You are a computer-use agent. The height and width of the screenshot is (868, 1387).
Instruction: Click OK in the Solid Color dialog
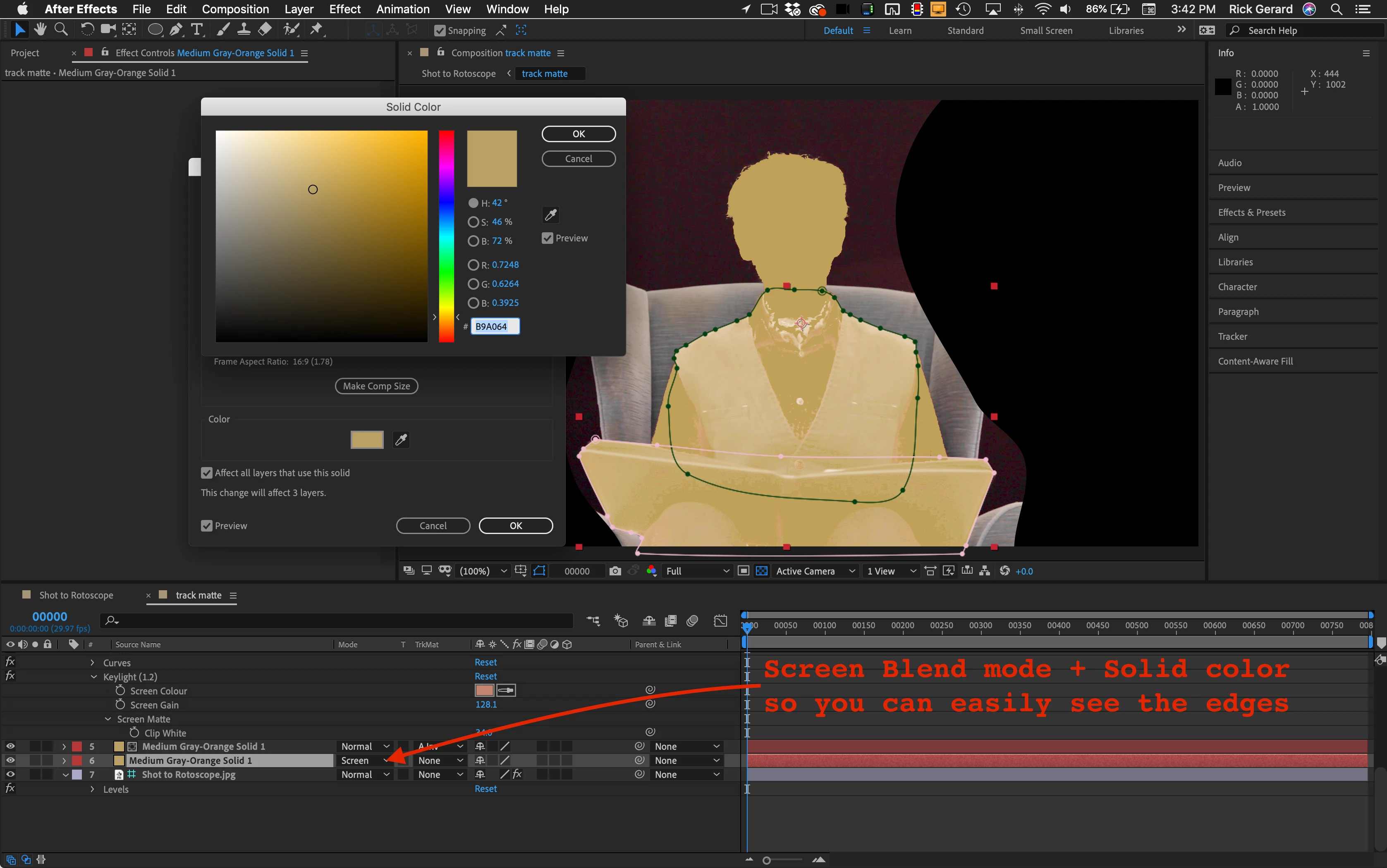579,134
